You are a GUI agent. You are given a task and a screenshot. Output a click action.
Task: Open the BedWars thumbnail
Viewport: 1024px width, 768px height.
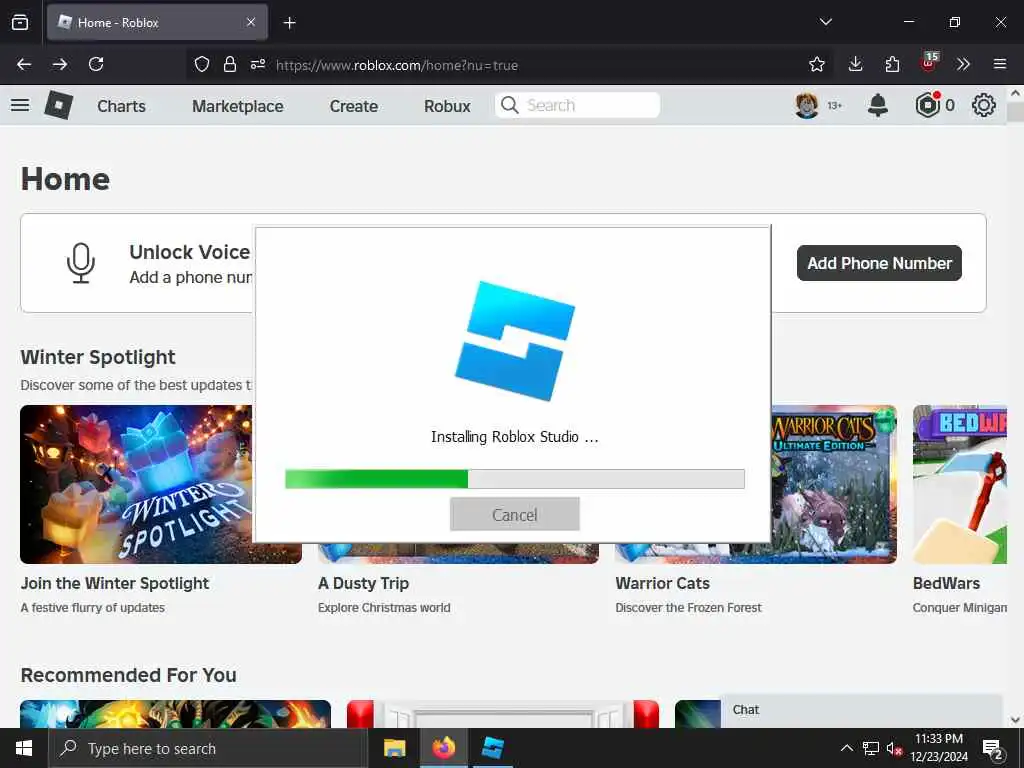click(959, 484)
